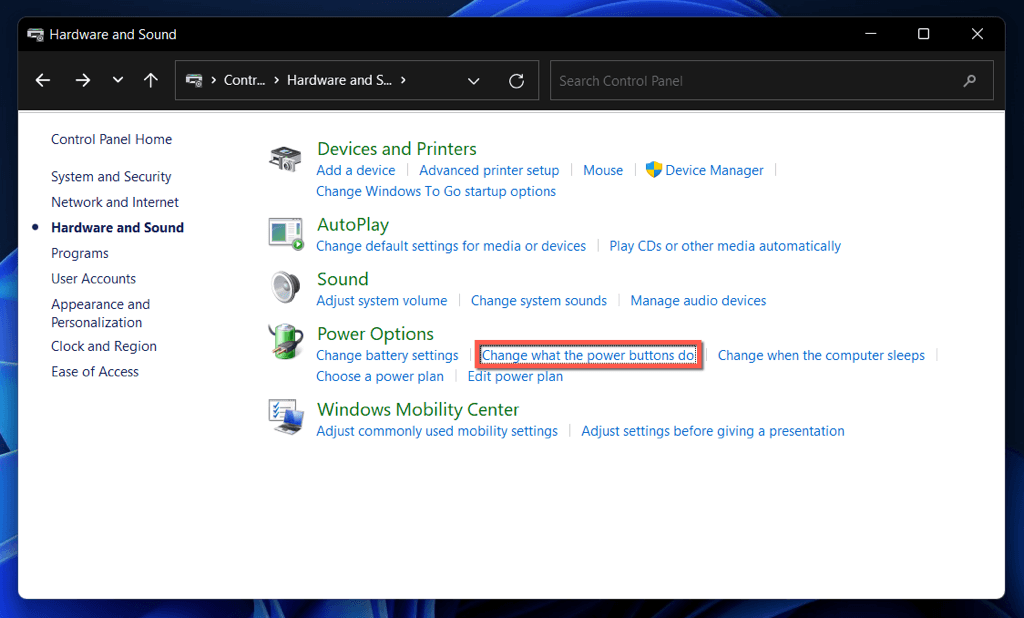
Task: Open Device Manager link
Action: [x=714, y=171]
